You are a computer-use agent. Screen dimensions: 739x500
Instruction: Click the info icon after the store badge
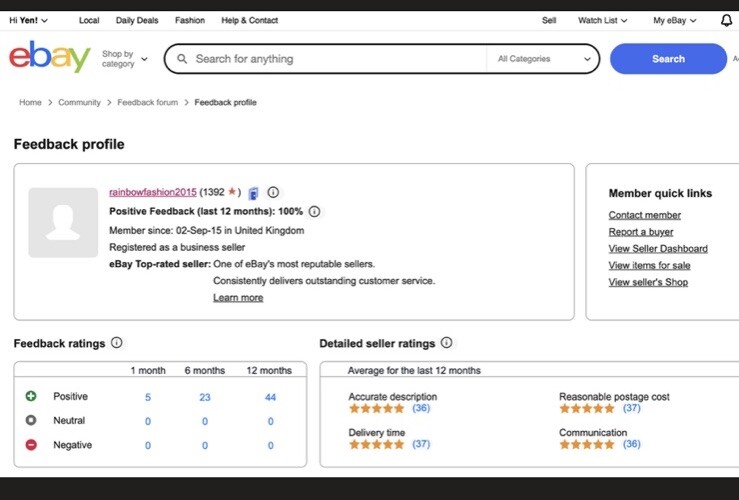click(273, 192)
